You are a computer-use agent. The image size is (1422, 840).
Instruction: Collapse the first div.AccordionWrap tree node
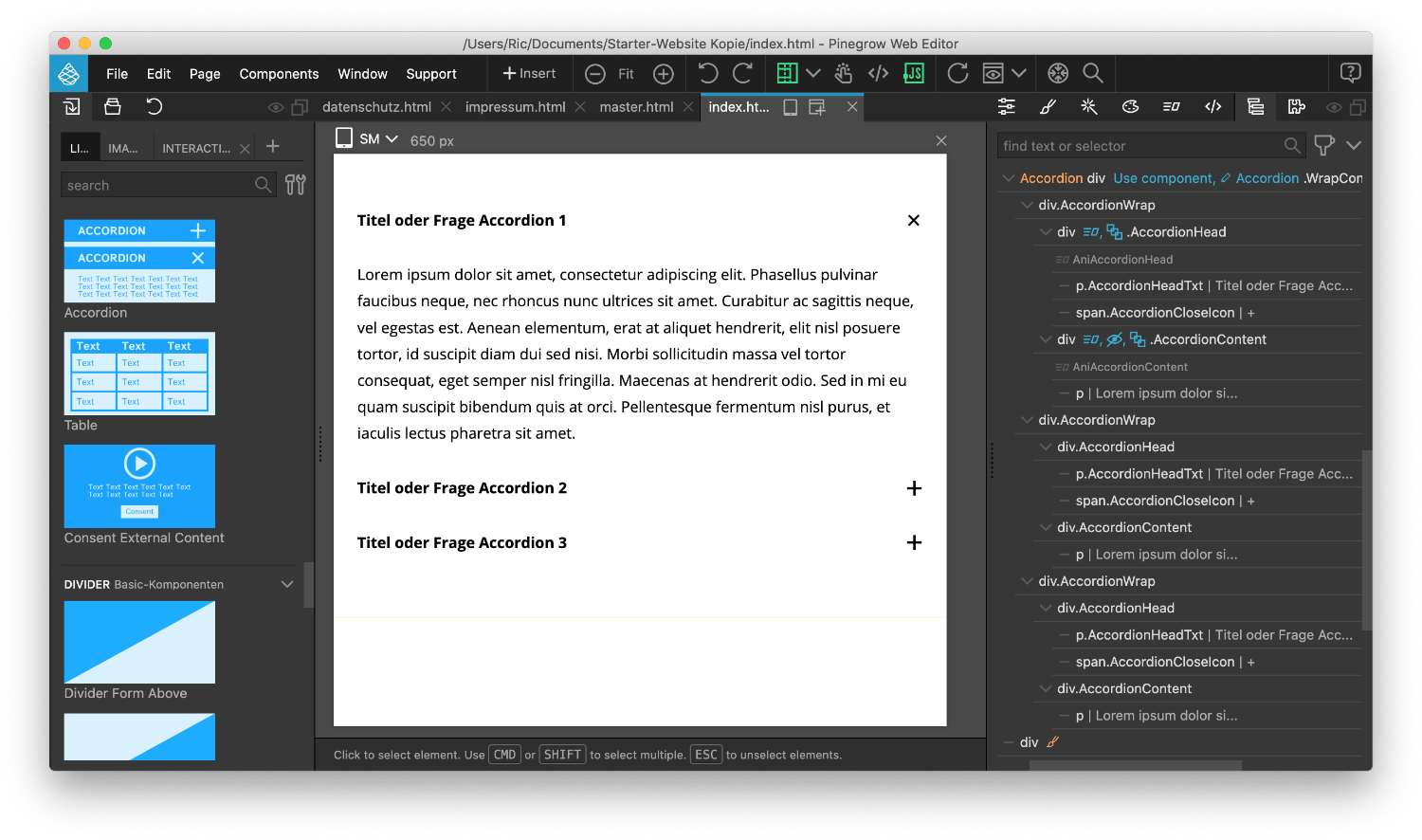pyautogui.click(x=1027, y=205)
